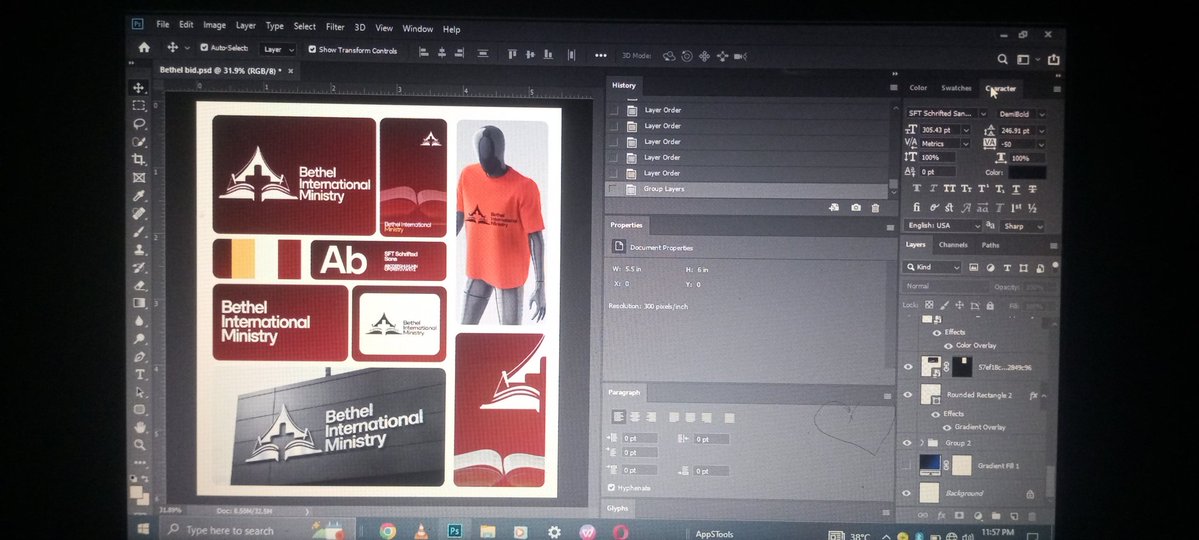Delete current state trash icon in History
Image resolution: width=1199 pixels, height=540 pixels.
[x=875, y=208]
